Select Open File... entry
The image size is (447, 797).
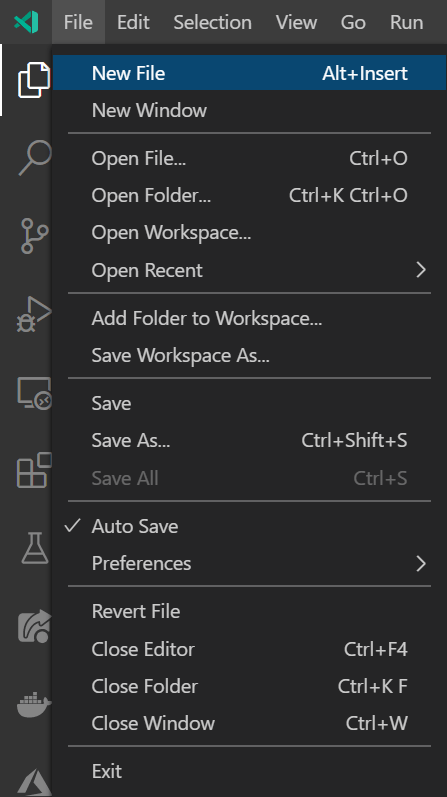249,158
